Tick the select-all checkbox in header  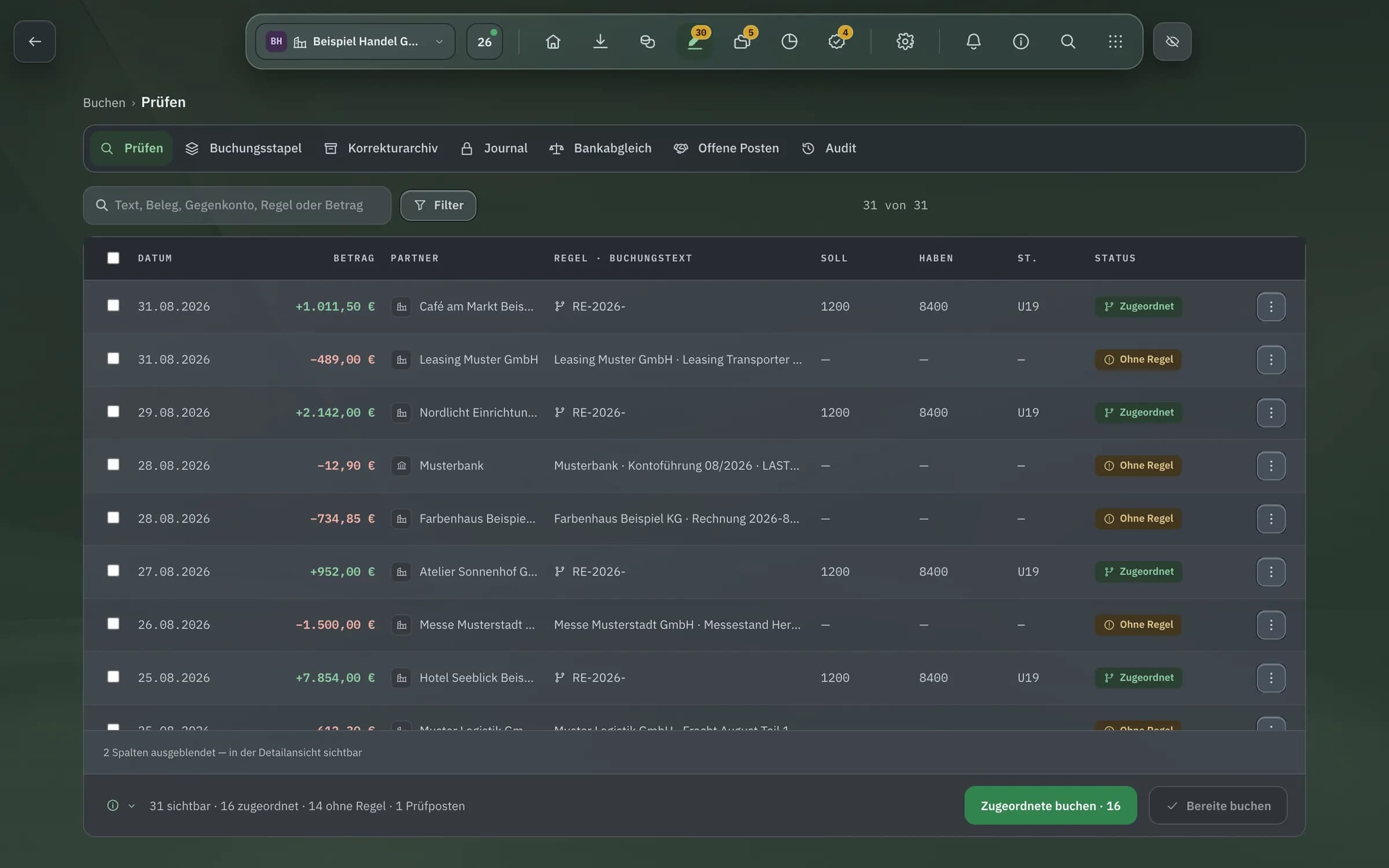pos(113,258)
